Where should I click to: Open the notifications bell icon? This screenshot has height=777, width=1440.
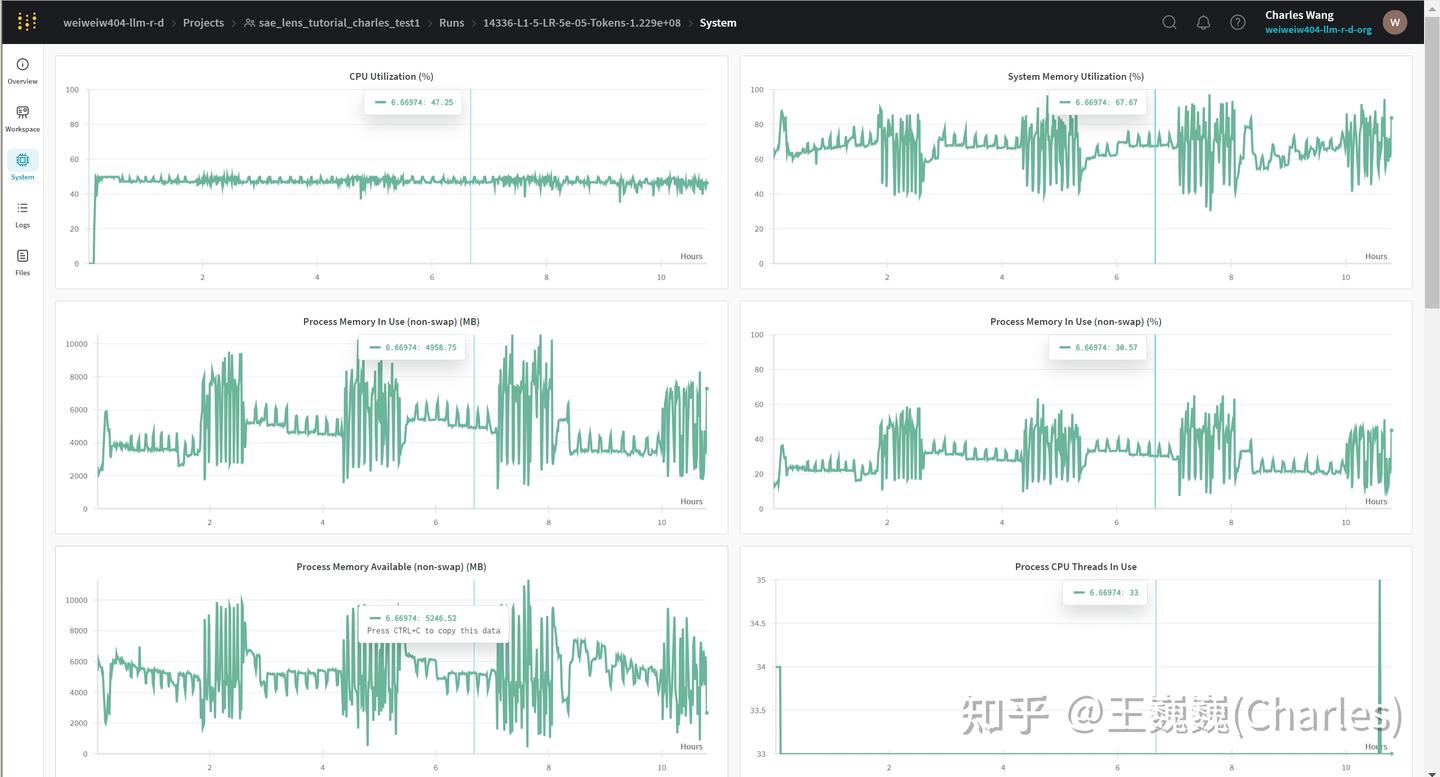(x=1203, y=22)
